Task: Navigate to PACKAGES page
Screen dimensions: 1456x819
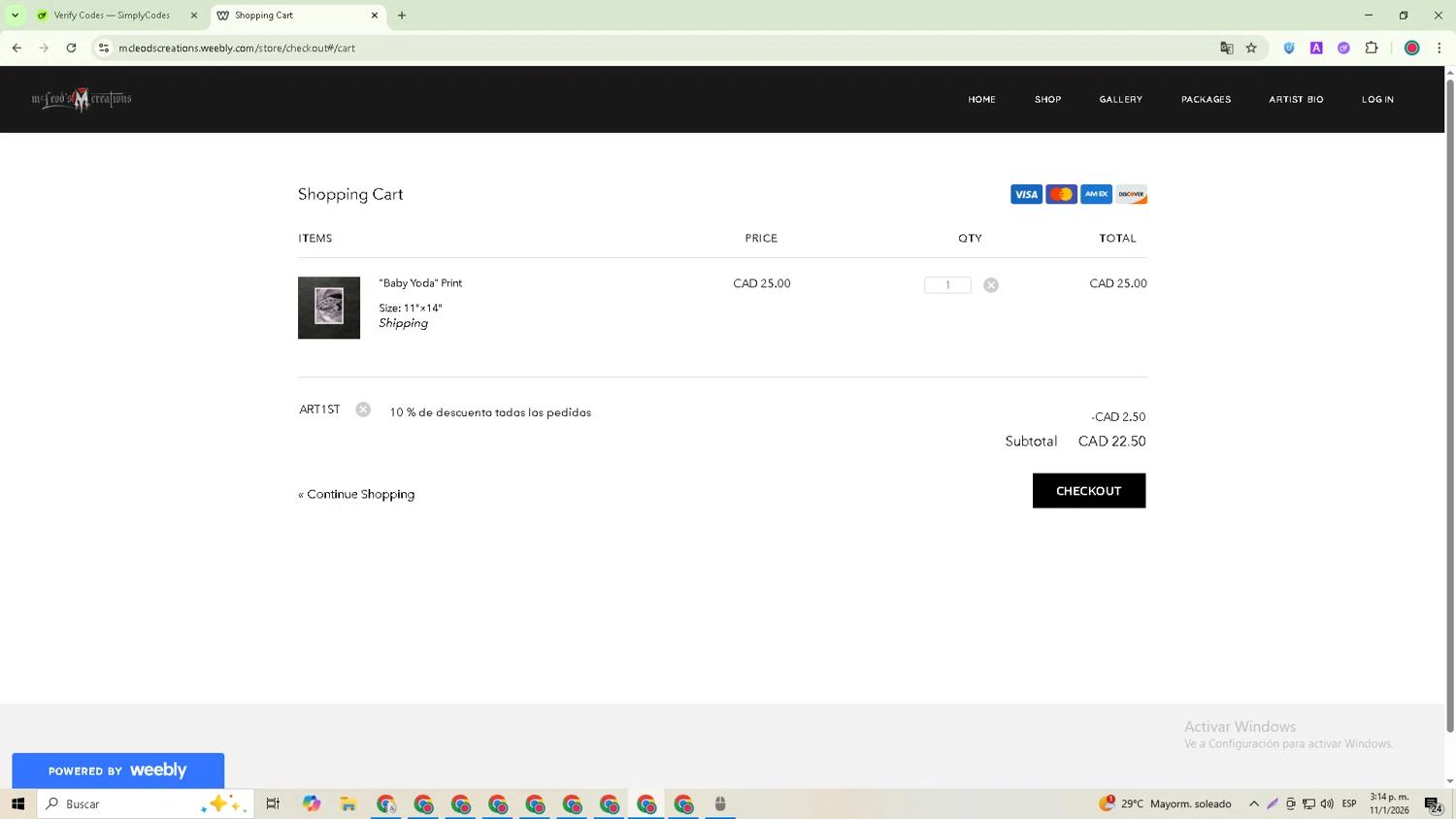Action: click(1206, 99)
